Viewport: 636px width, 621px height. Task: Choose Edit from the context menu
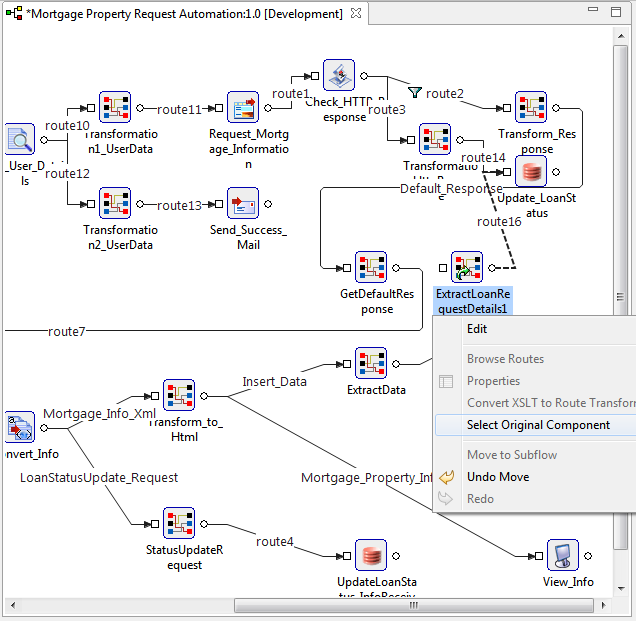477,329
